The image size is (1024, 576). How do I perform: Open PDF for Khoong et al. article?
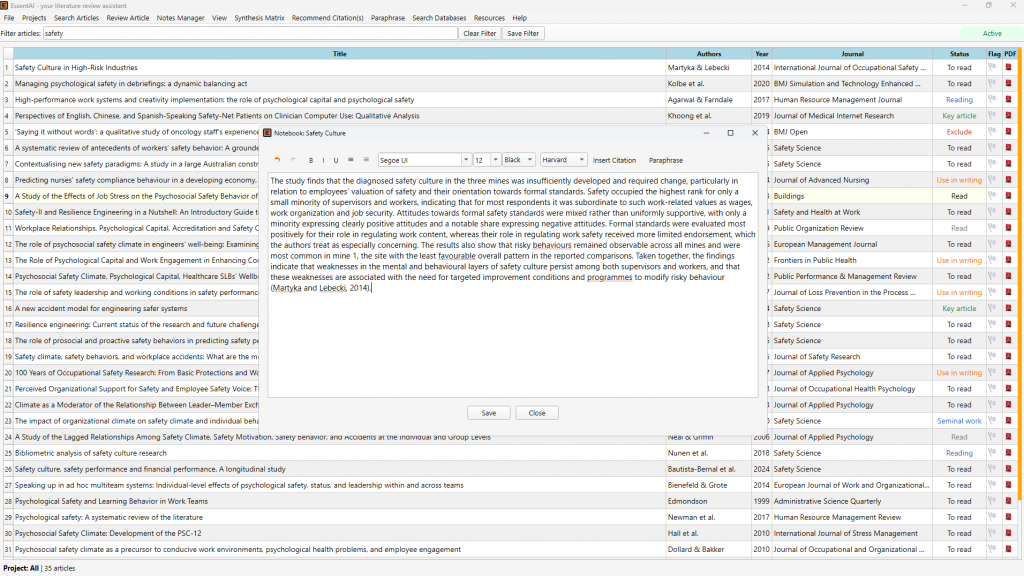click(1008, 116)
